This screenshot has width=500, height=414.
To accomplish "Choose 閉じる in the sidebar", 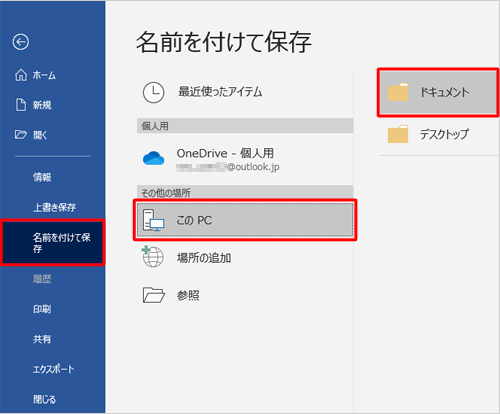I will point(44,399).
